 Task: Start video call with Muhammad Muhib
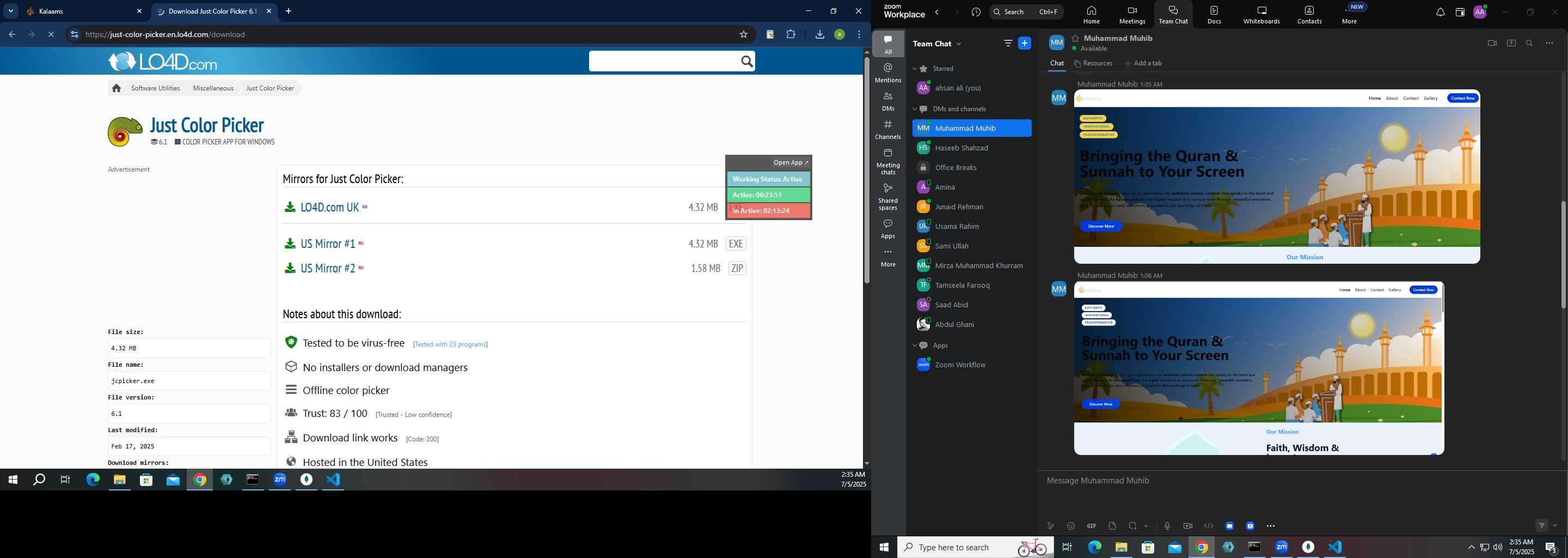pyautogui.click(x=1492, y=43)
